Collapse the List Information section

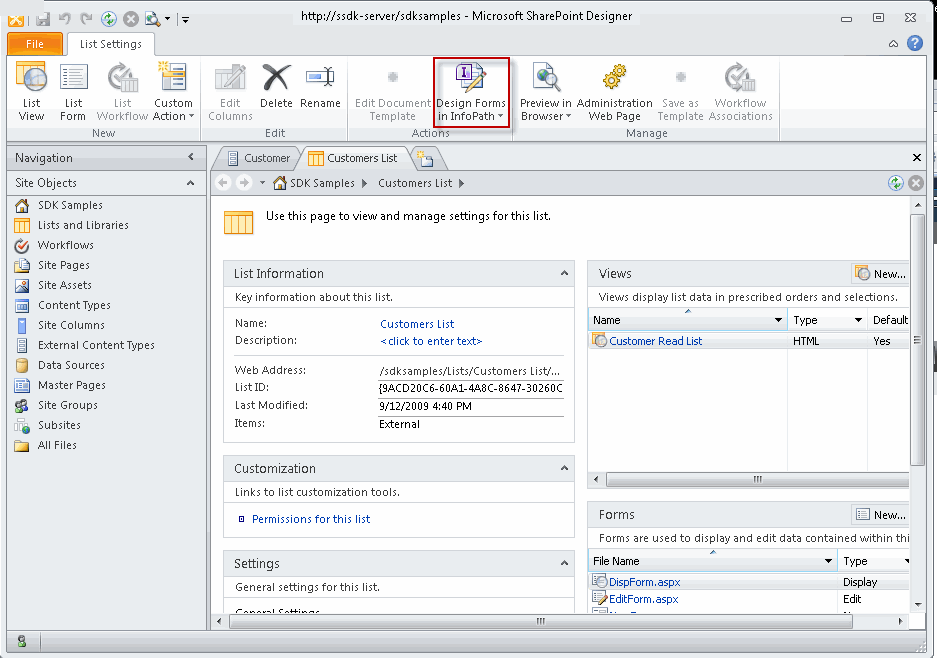tap(562, 273)
